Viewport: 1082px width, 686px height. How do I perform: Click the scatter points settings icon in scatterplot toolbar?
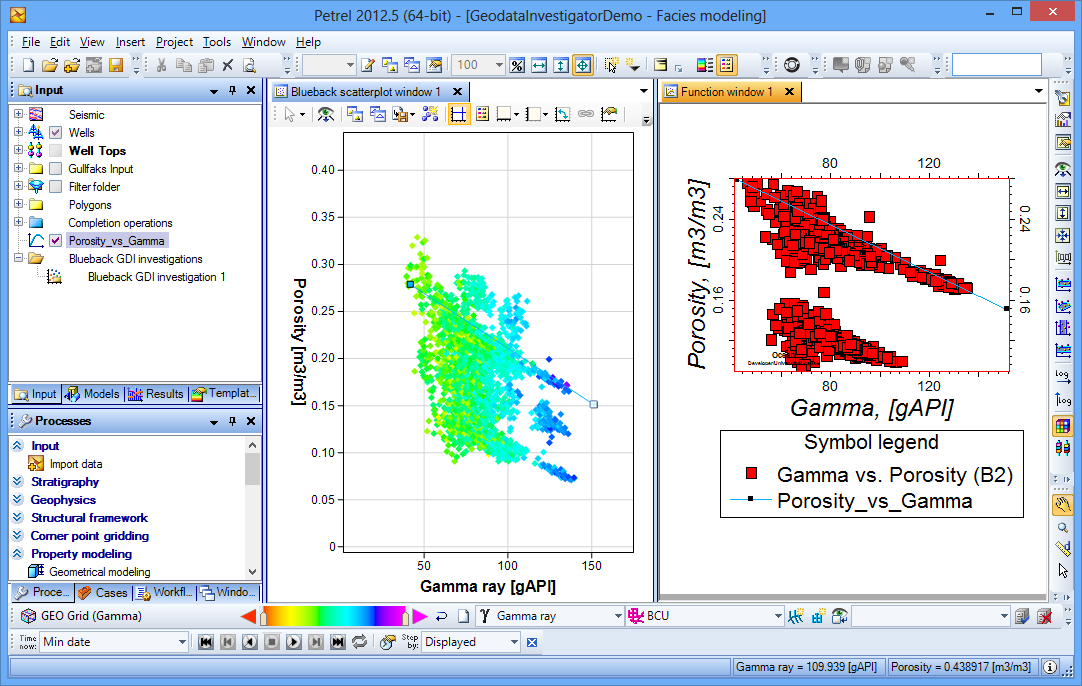click(431, 114)
